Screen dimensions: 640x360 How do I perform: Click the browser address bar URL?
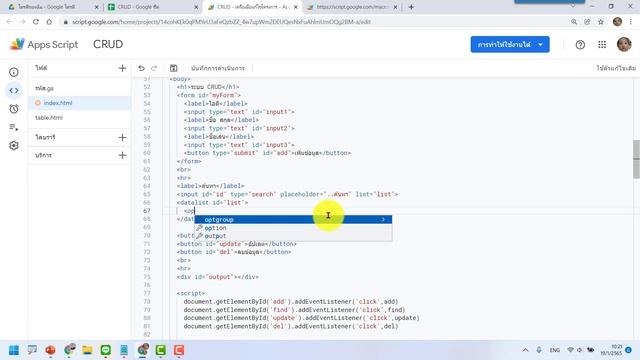[222, 22]
